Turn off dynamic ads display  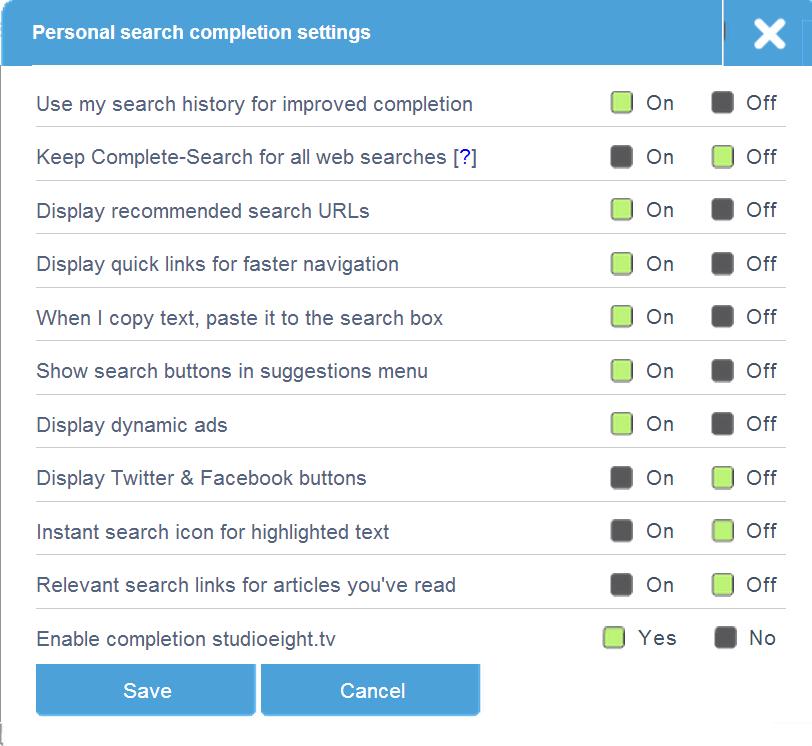(723, 424)
